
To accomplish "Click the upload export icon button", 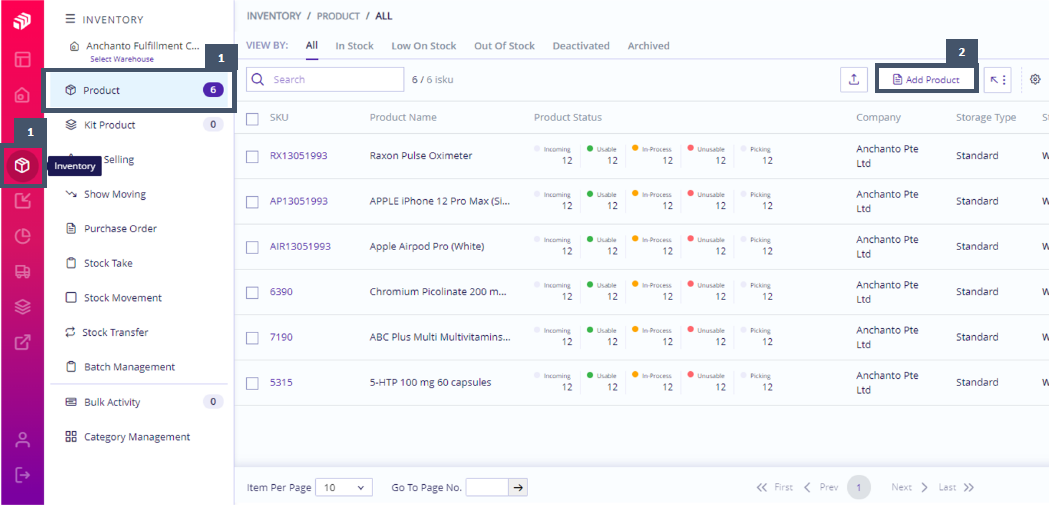I will [853, 80].
